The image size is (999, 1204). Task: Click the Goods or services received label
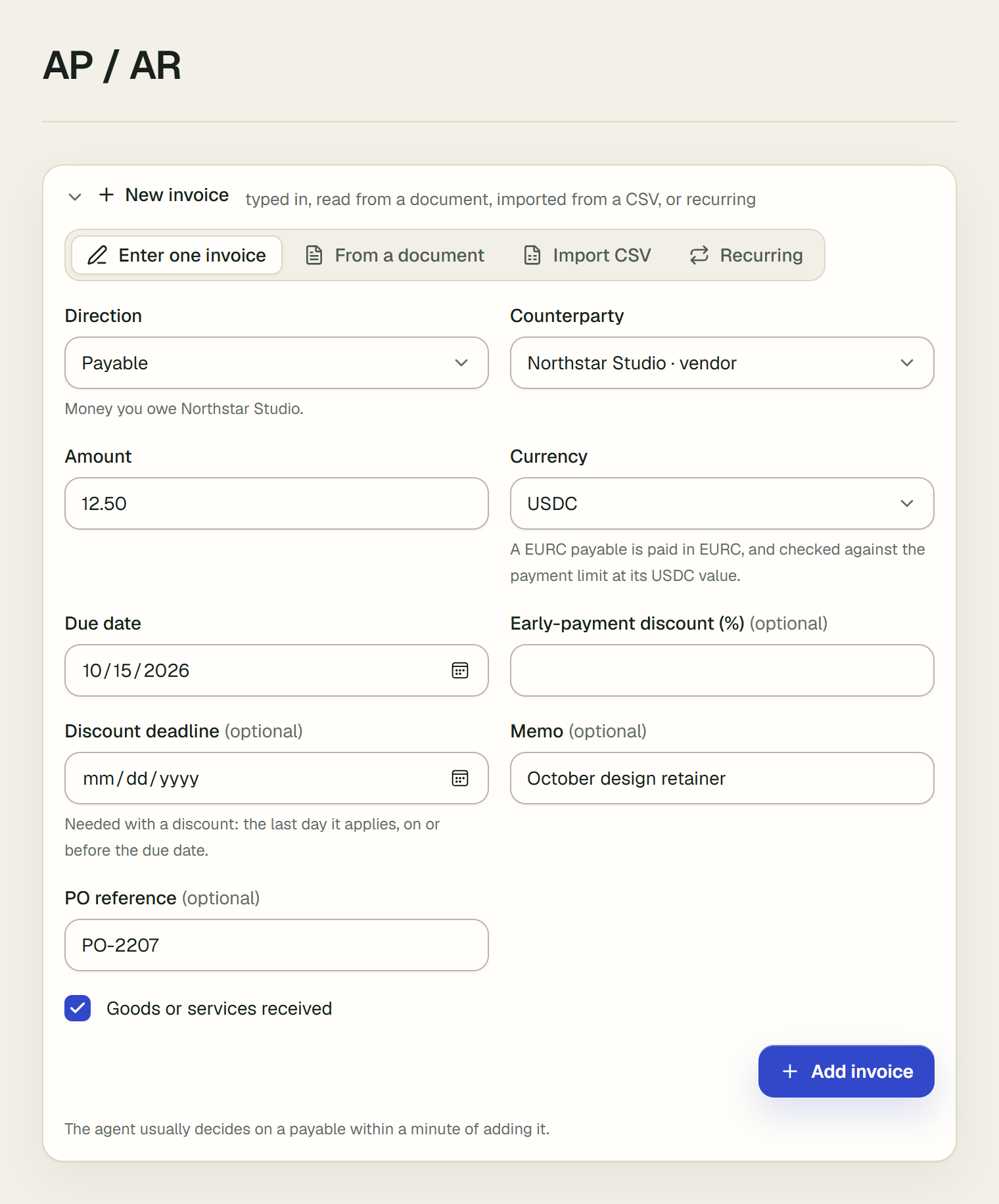pyautogui.click(x=219, y=1008)
